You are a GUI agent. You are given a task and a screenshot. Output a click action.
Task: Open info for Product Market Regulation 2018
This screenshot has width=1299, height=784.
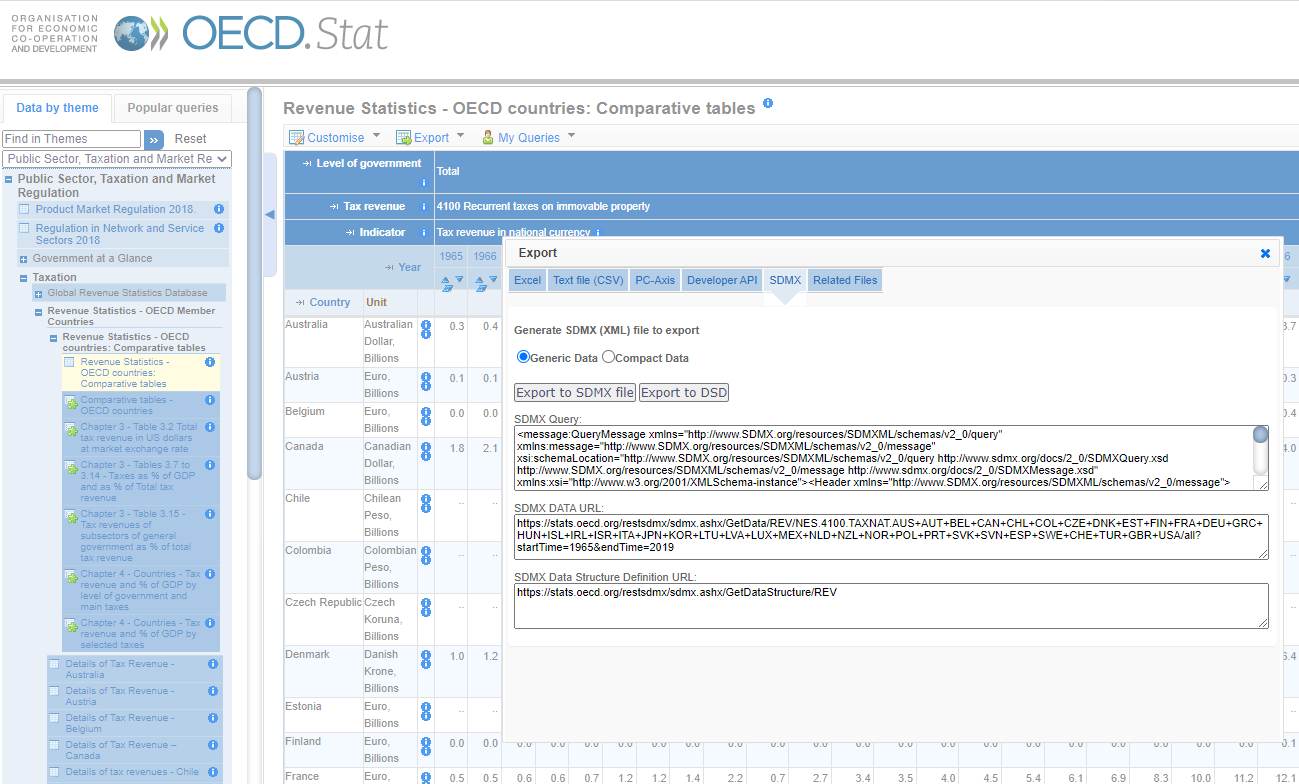218,209
